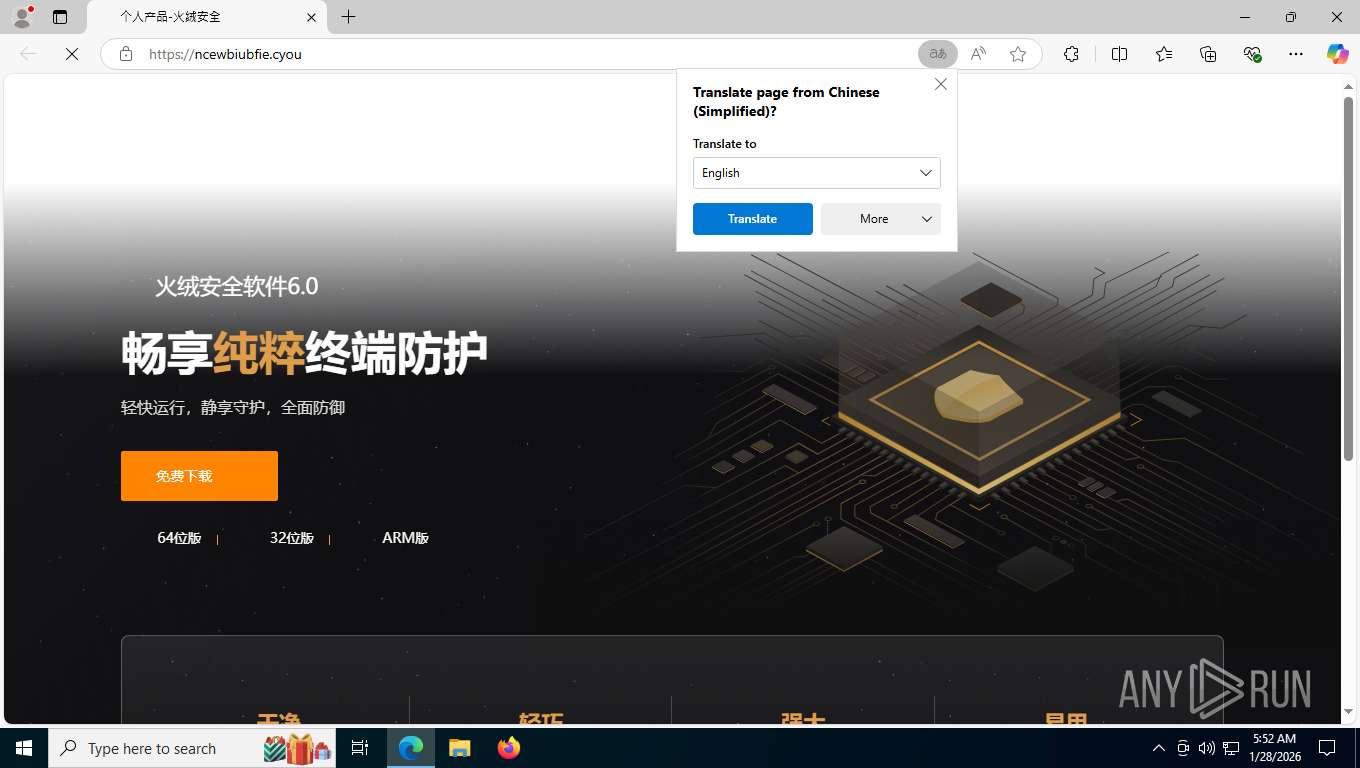Stop loading the page
The width and height of the screenshot is (1360, 768).
(x=72, y=54)
